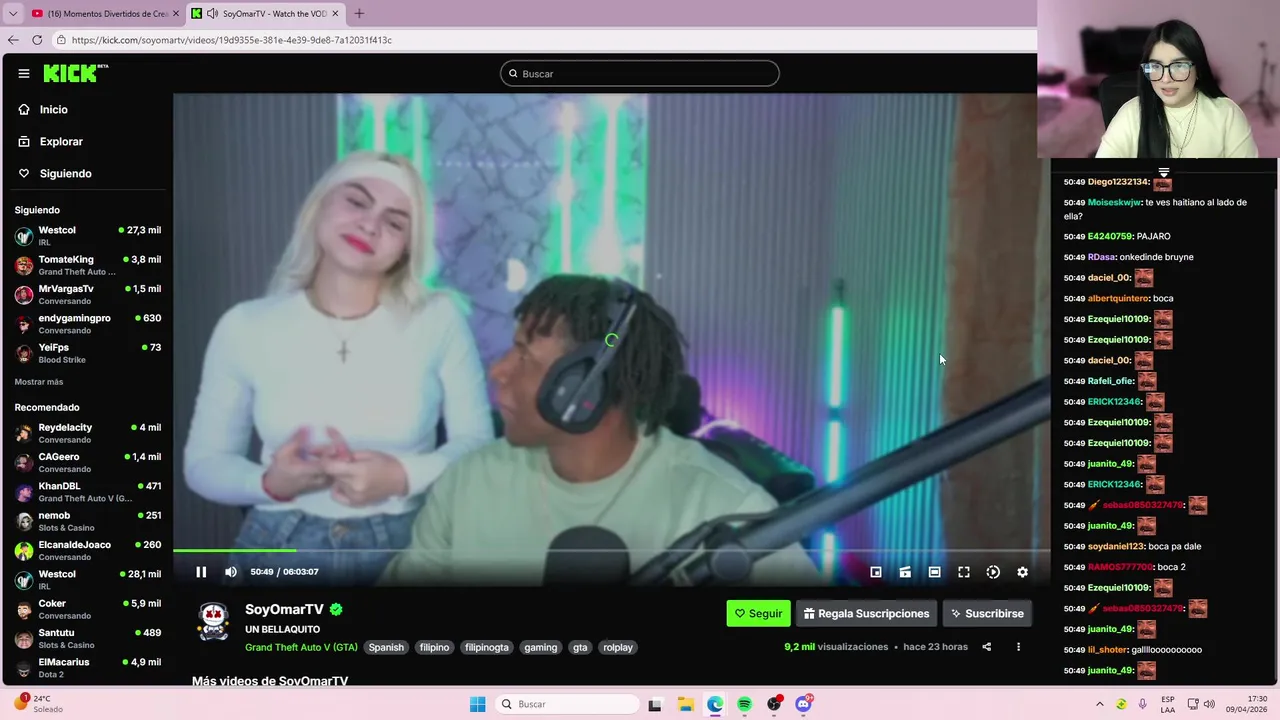The image size is (1280, 720).
Task: Open the Kick hamburger menu
Action: pos(24,73)
